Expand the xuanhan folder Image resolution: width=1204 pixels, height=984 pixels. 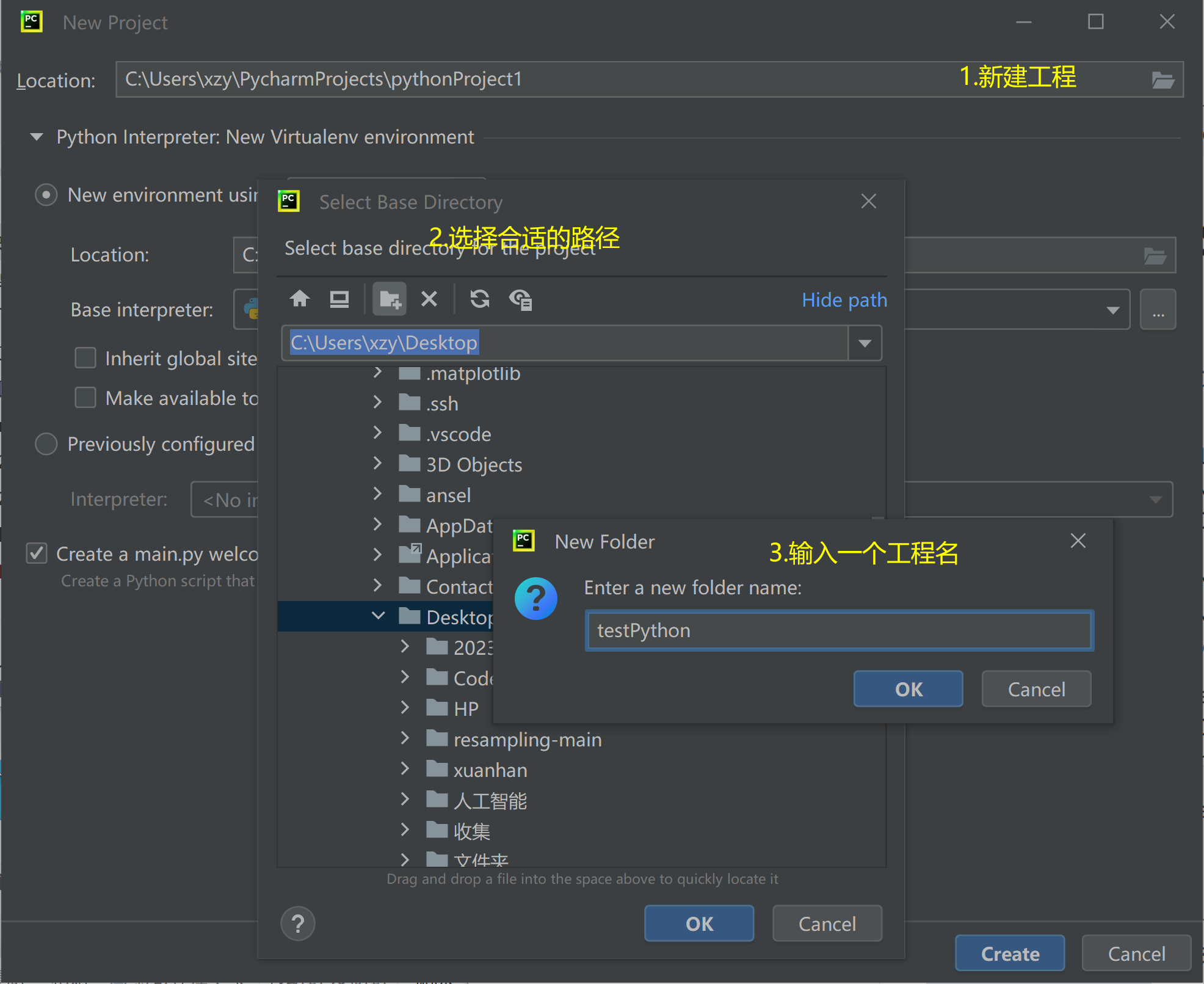tap(405, 768)
